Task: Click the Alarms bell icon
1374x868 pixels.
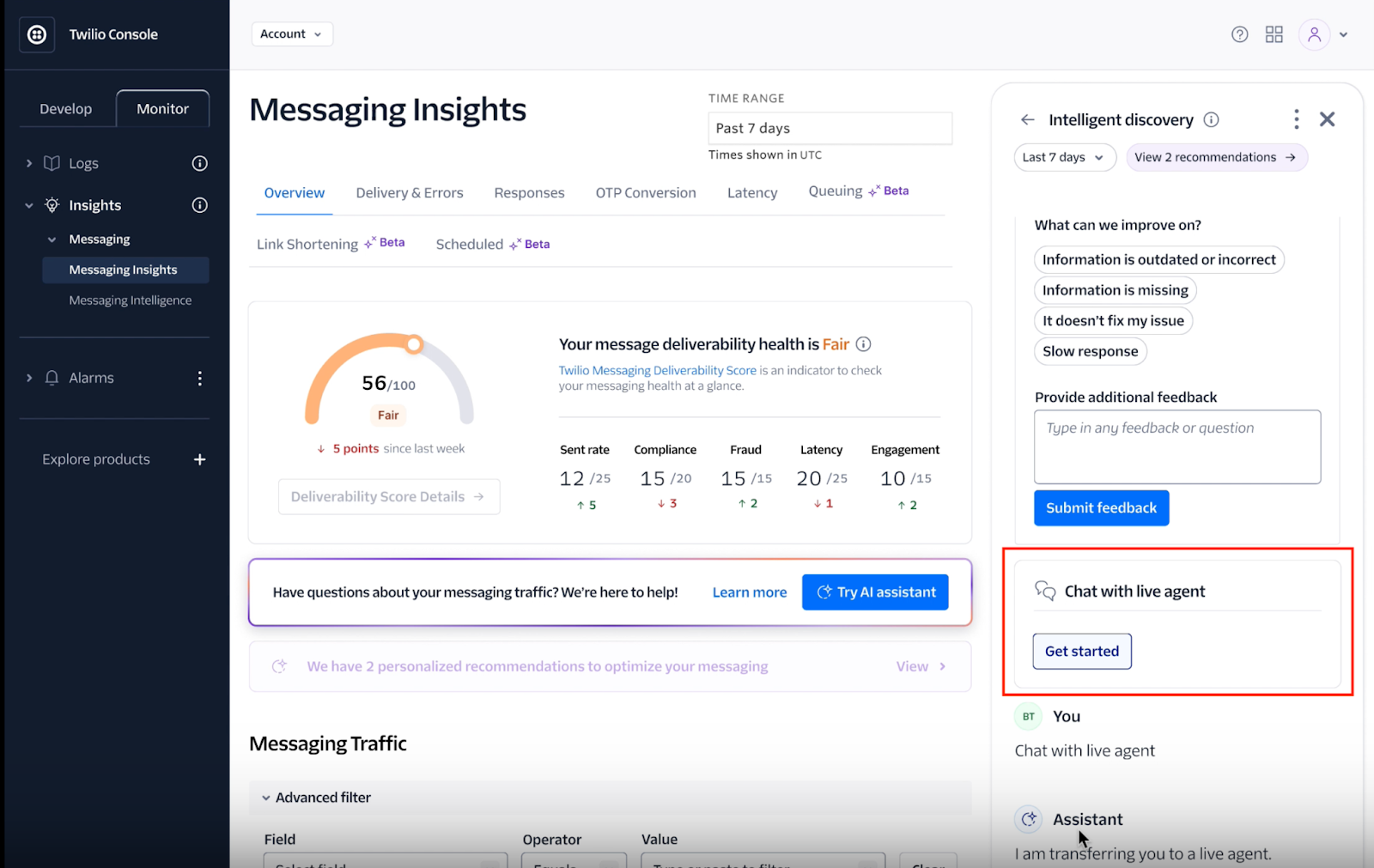Action: click(52, 378)
